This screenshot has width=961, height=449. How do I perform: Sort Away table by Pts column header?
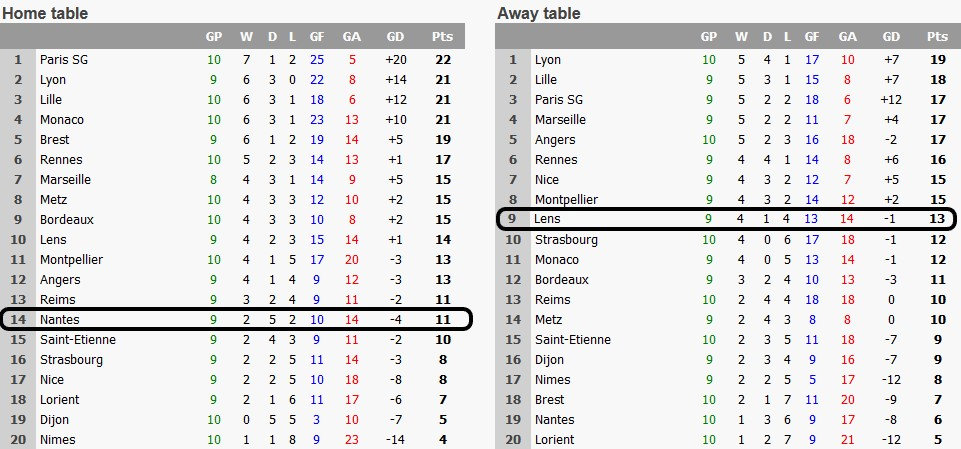937,37
